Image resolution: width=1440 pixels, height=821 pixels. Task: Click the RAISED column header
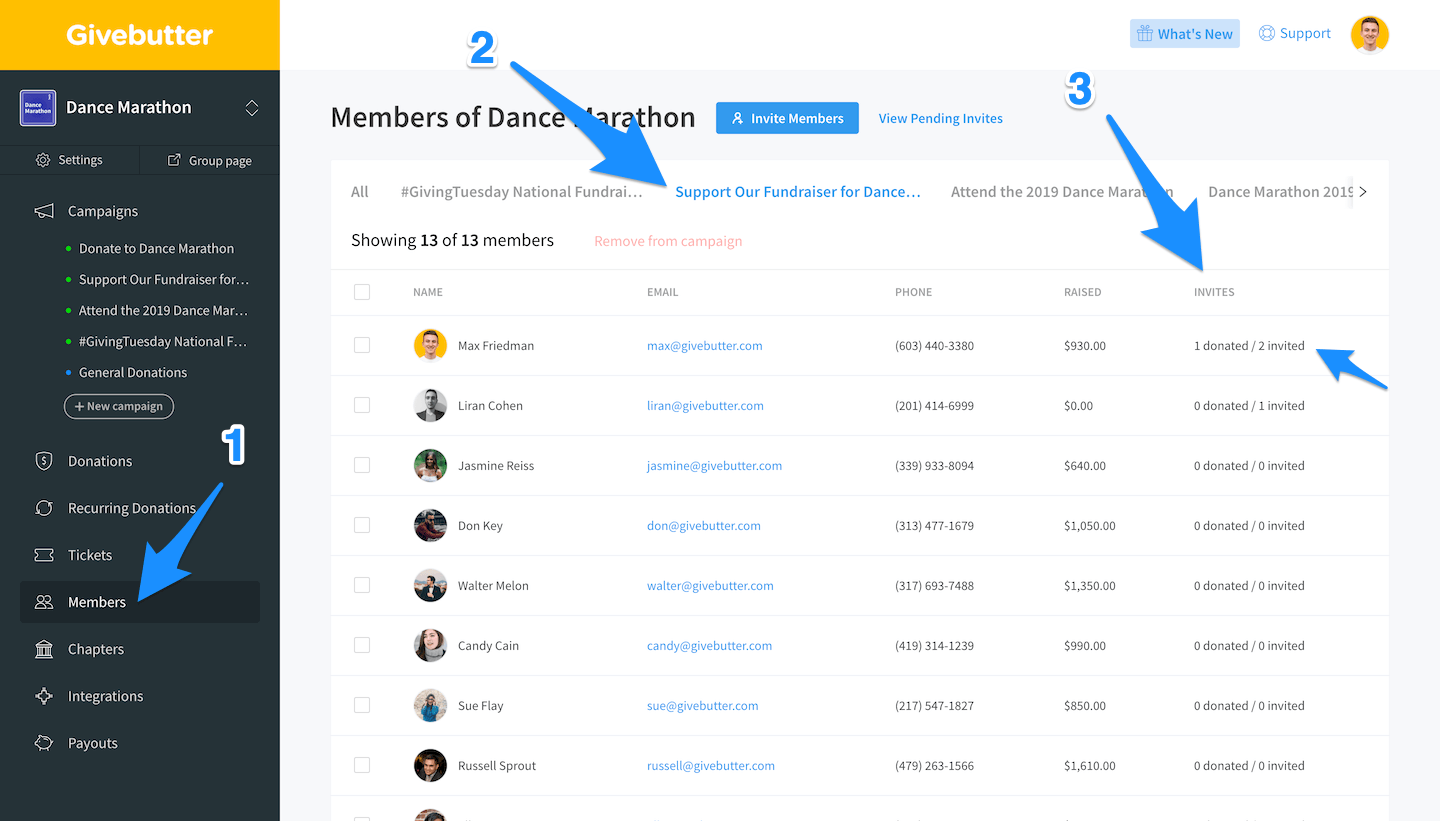(1082, 292)
